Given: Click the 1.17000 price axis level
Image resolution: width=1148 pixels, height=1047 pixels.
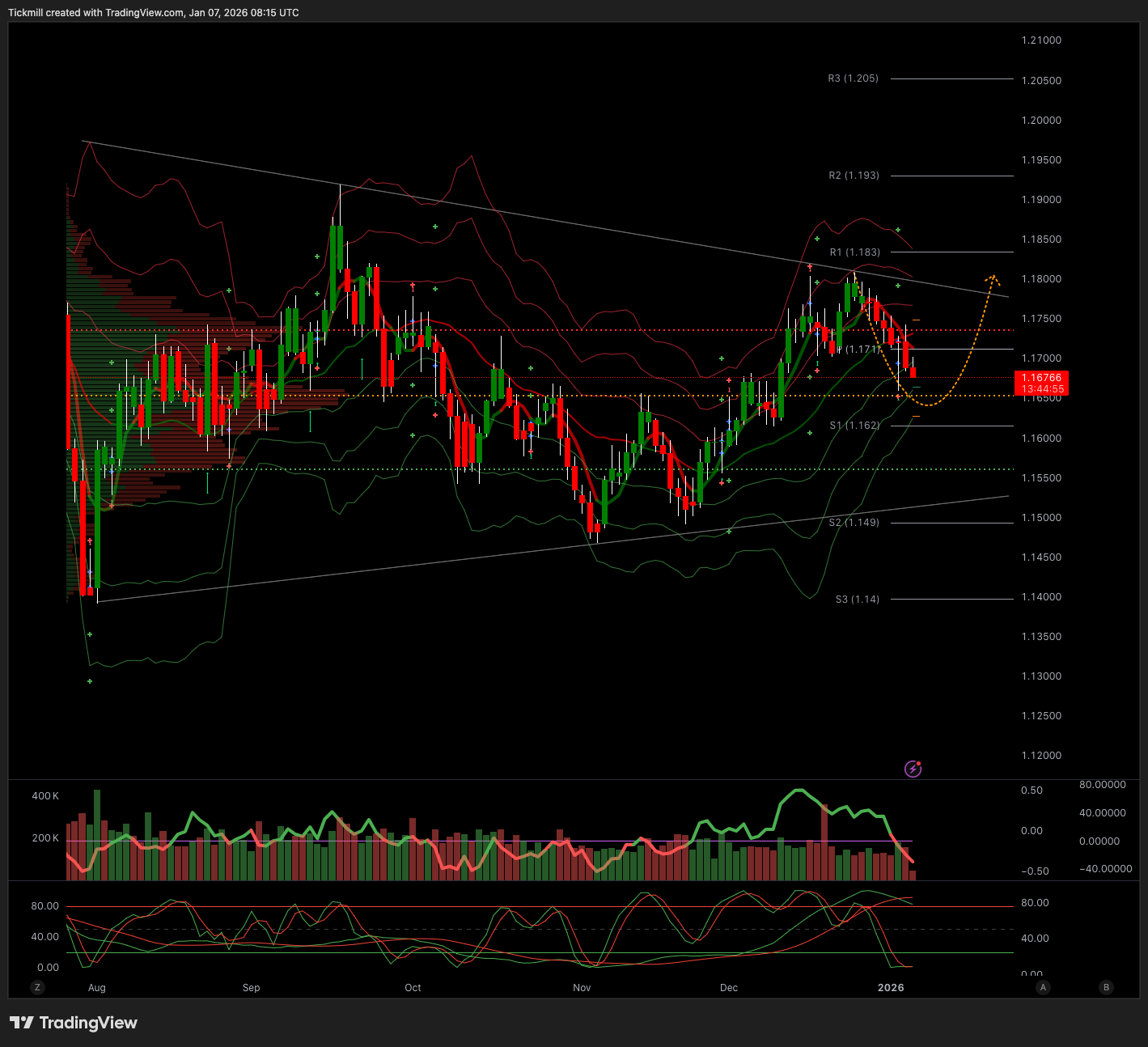Looking at the screenshot, I should [x=1041, y=358].
